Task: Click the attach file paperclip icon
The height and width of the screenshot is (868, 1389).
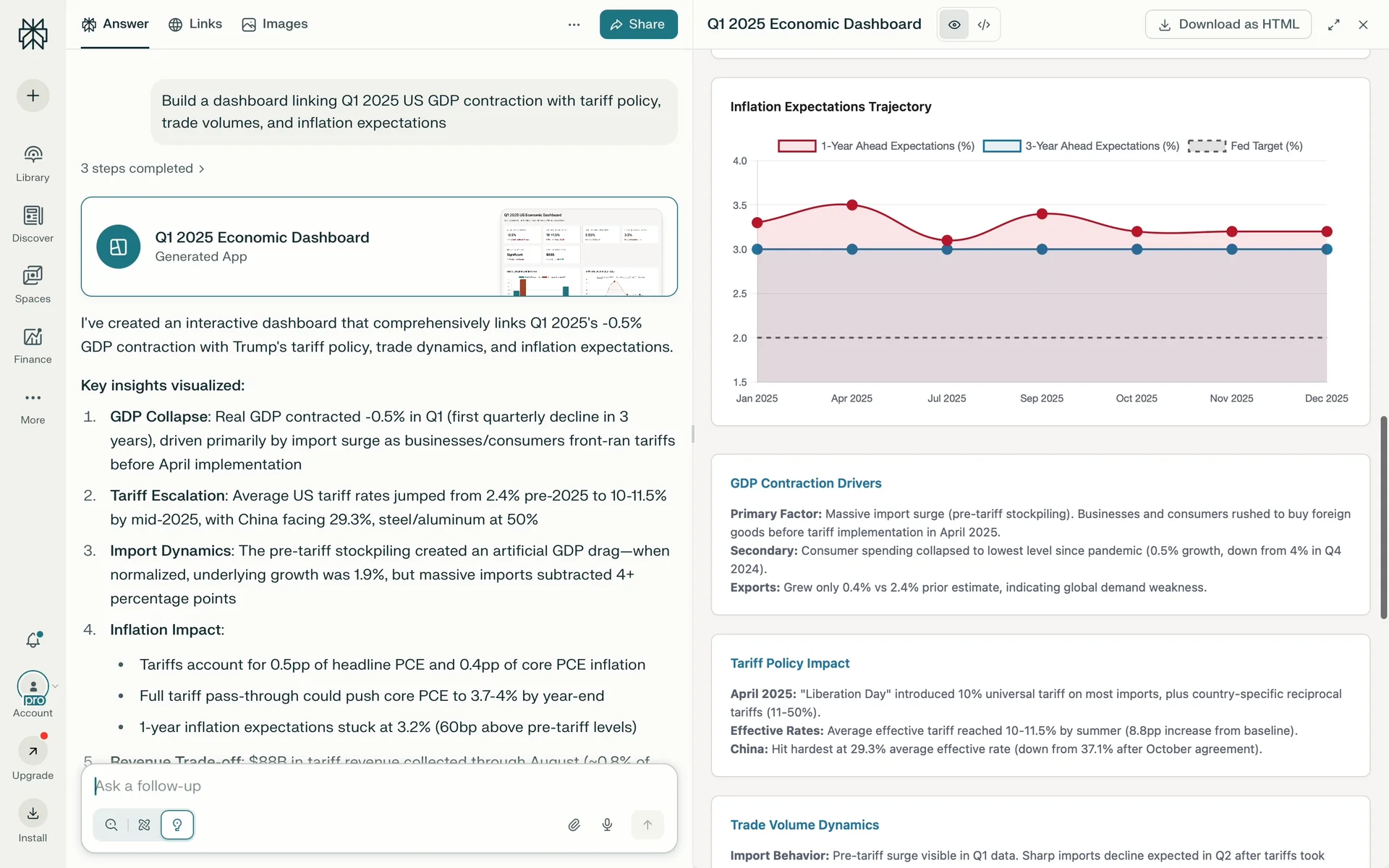Action: (574, 825)
